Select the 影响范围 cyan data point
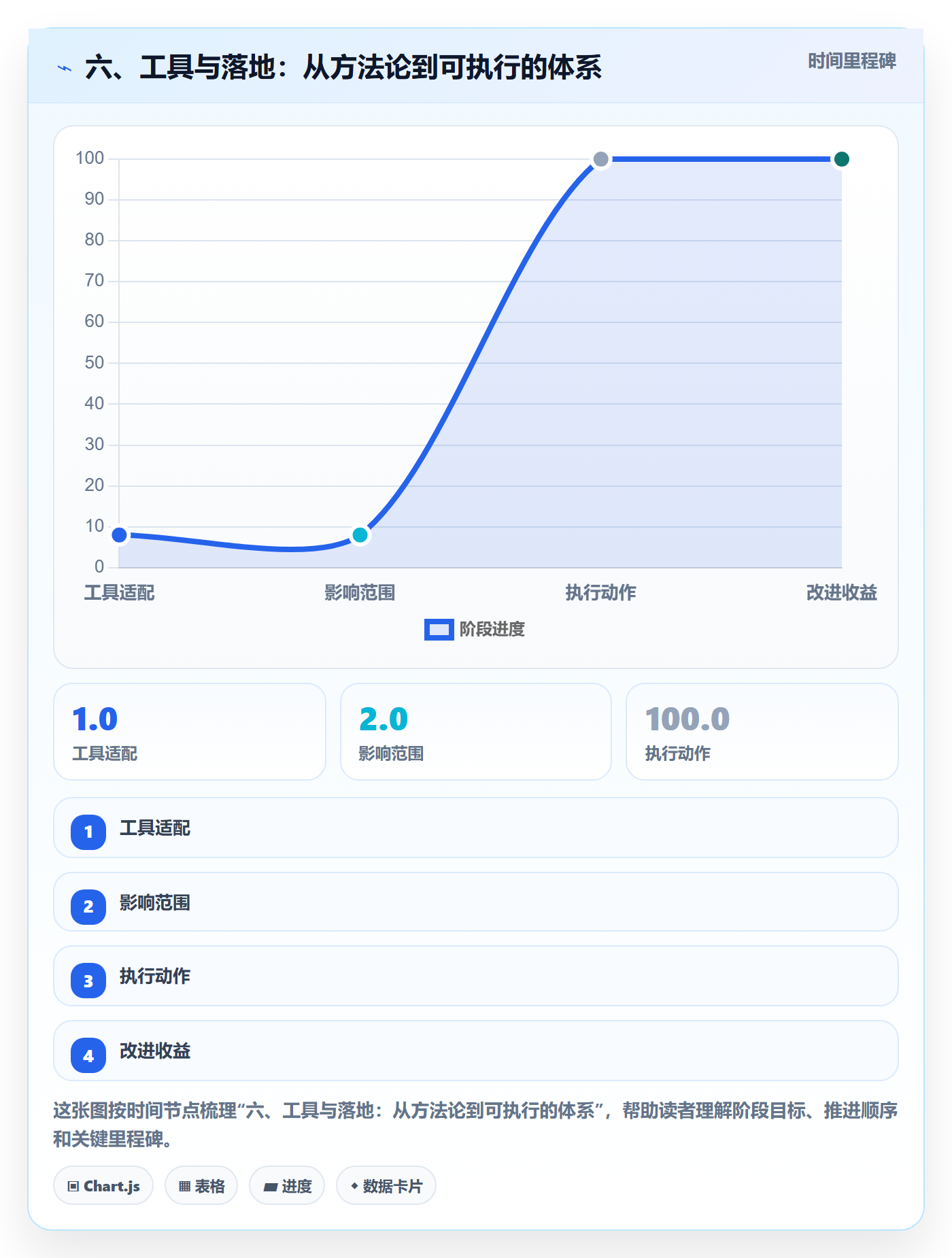The width and height of the screenshot is (952, 1258). click(x=360, y=535)
